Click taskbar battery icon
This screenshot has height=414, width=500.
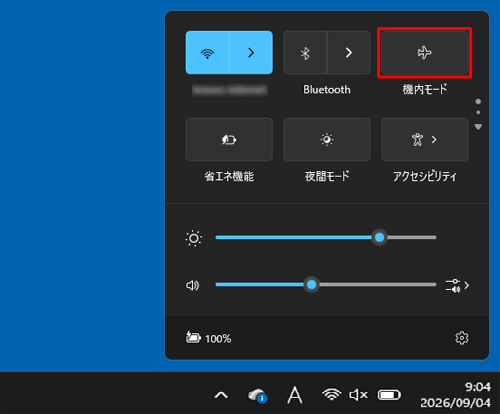pos(389,395)
